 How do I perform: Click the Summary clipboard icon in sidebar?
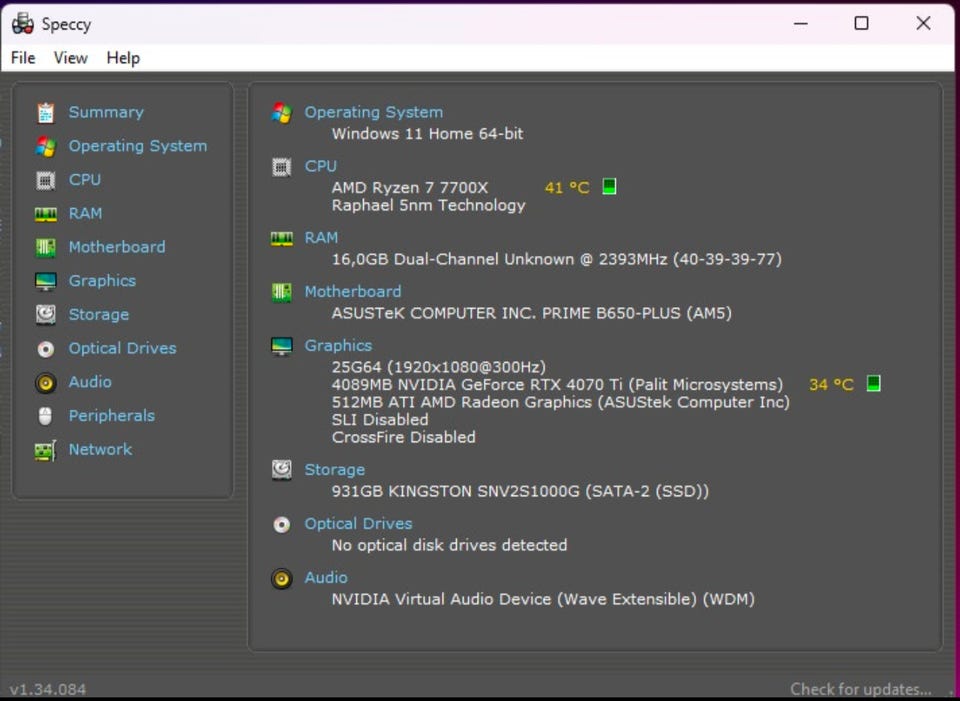[45, 113]
